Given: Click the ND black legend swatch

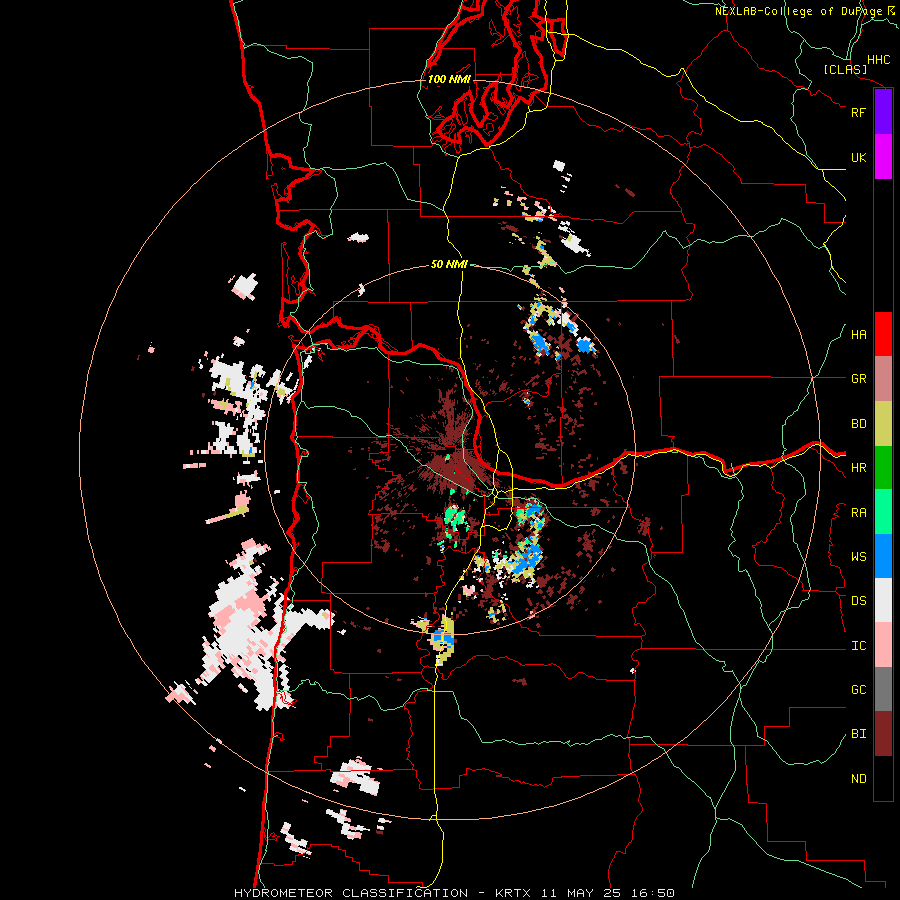Looking at the screenshot, I should pos(883,778).
